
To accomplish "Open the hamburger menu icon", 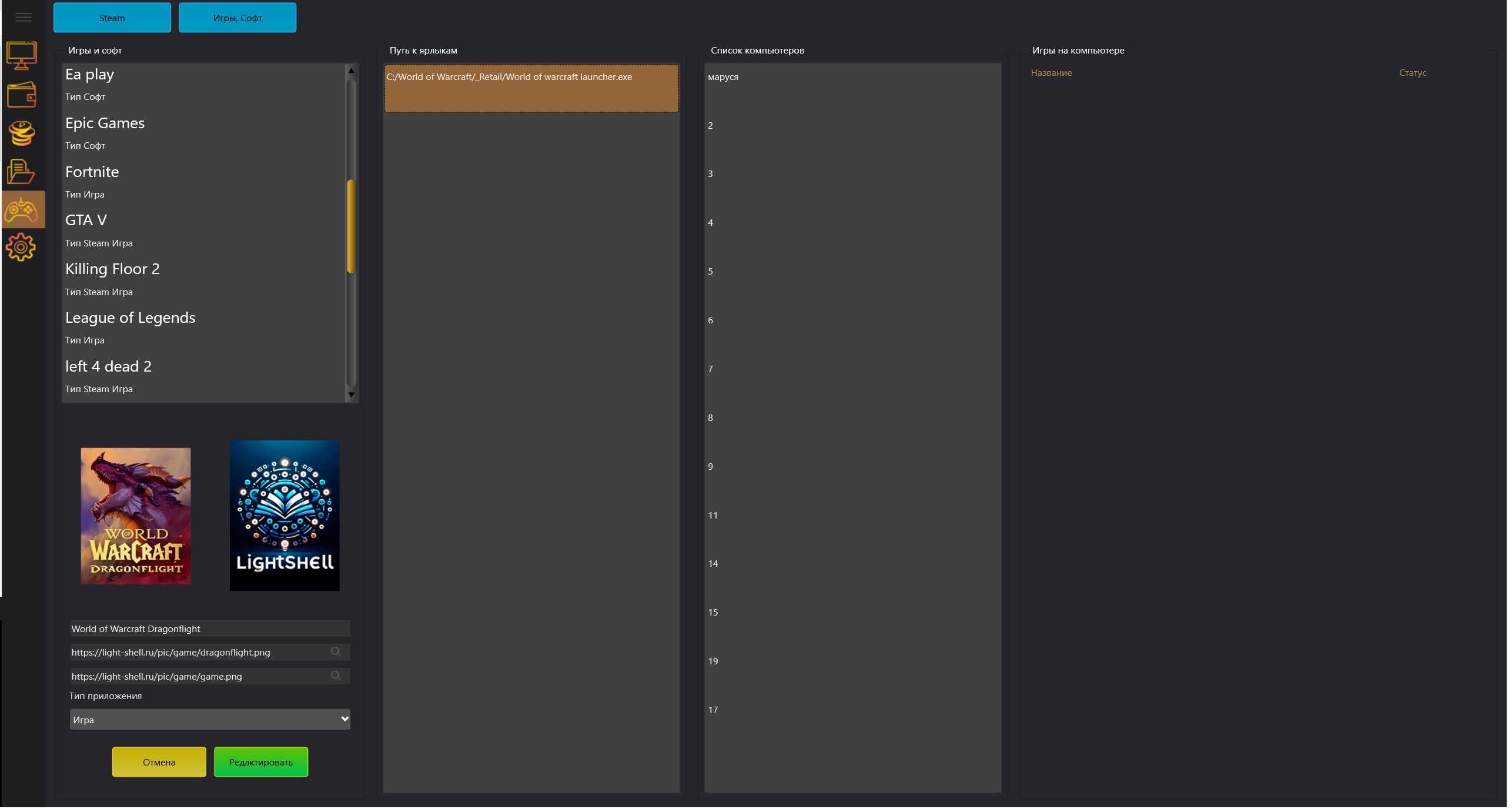I will 24,18.
